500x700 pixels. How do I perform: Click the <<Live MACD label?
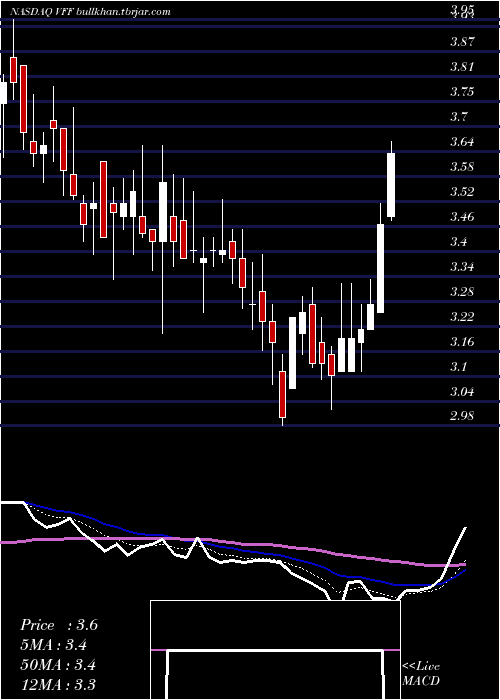(421, 674)
